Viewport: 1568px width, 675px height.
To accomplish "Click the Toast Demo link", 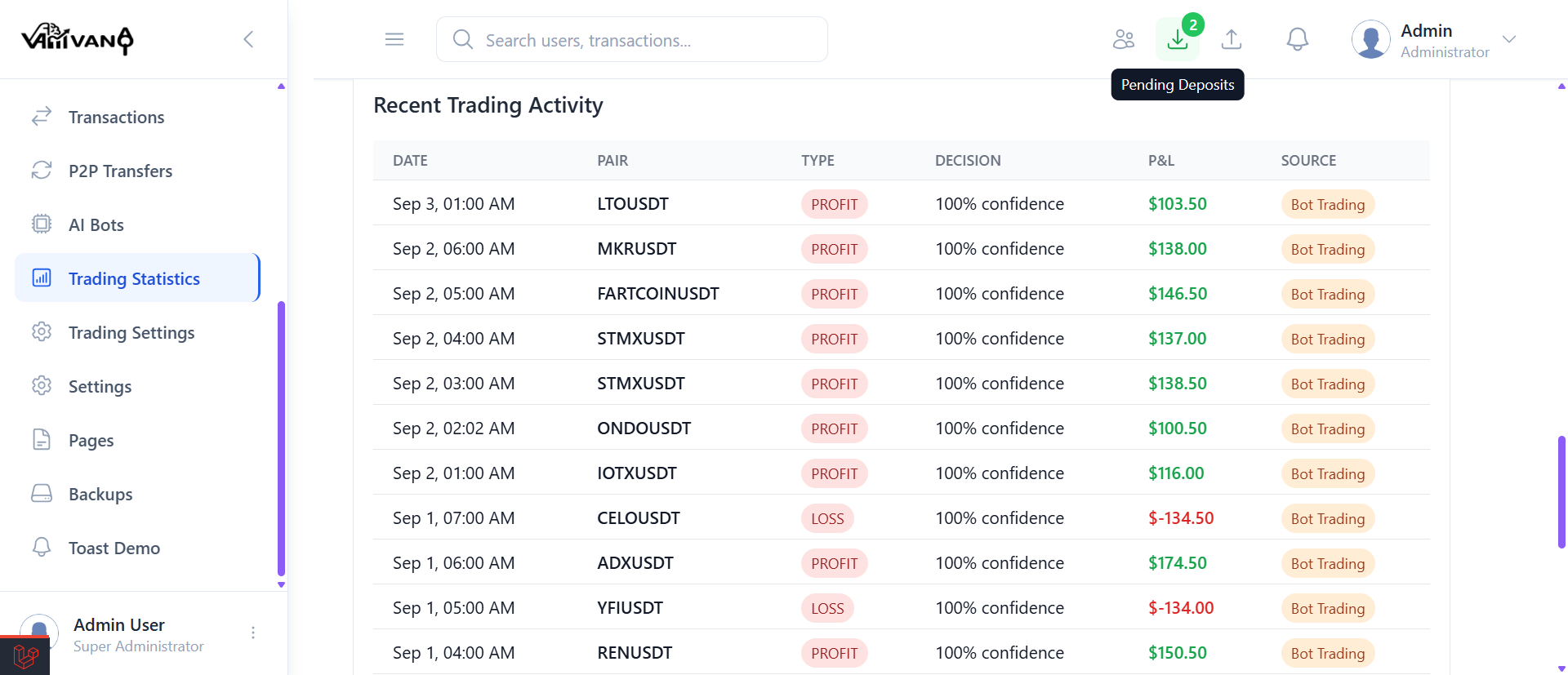I will click(x=114, y=548).
